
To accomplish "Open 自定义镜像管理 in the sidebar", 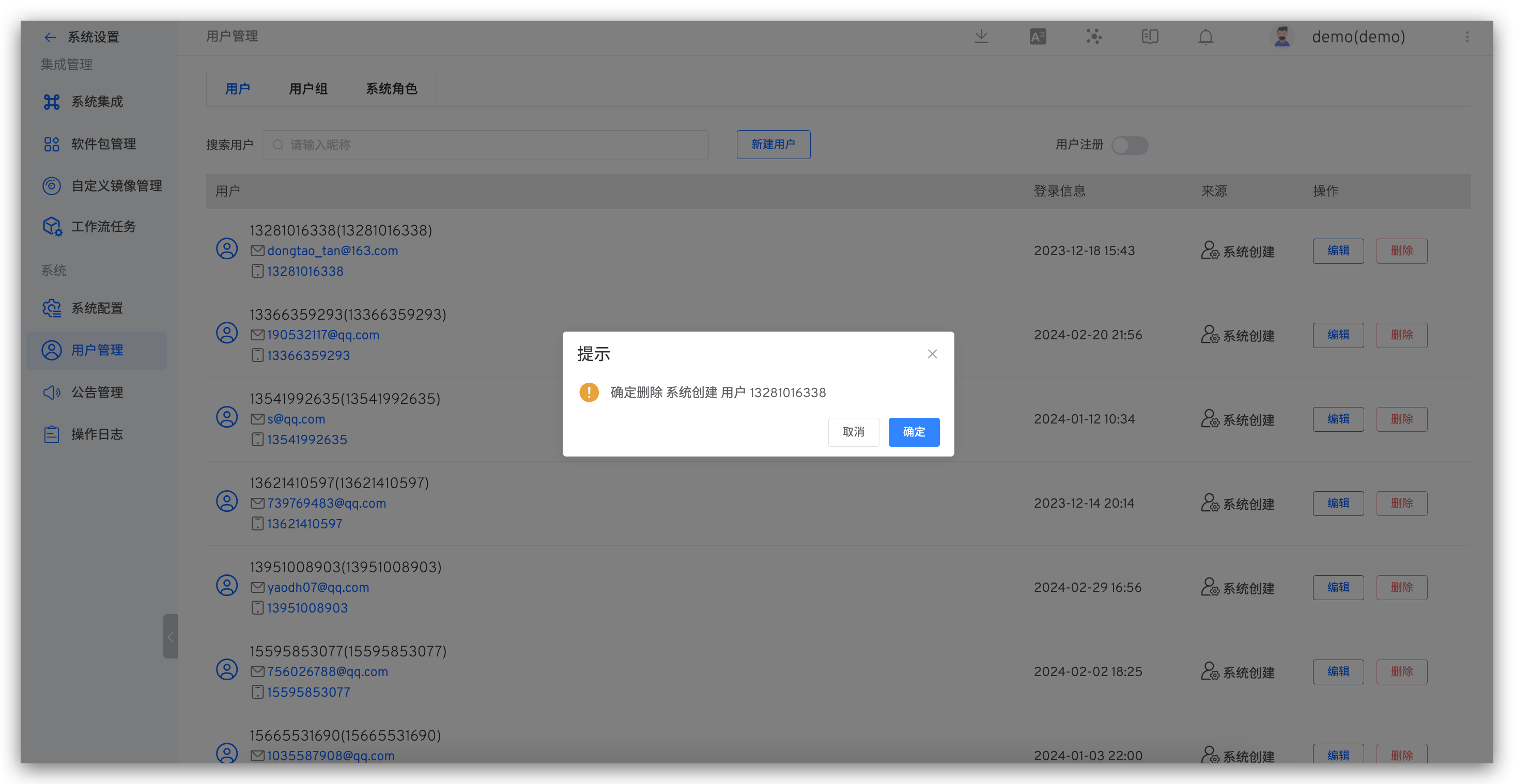I will [116, 185].
